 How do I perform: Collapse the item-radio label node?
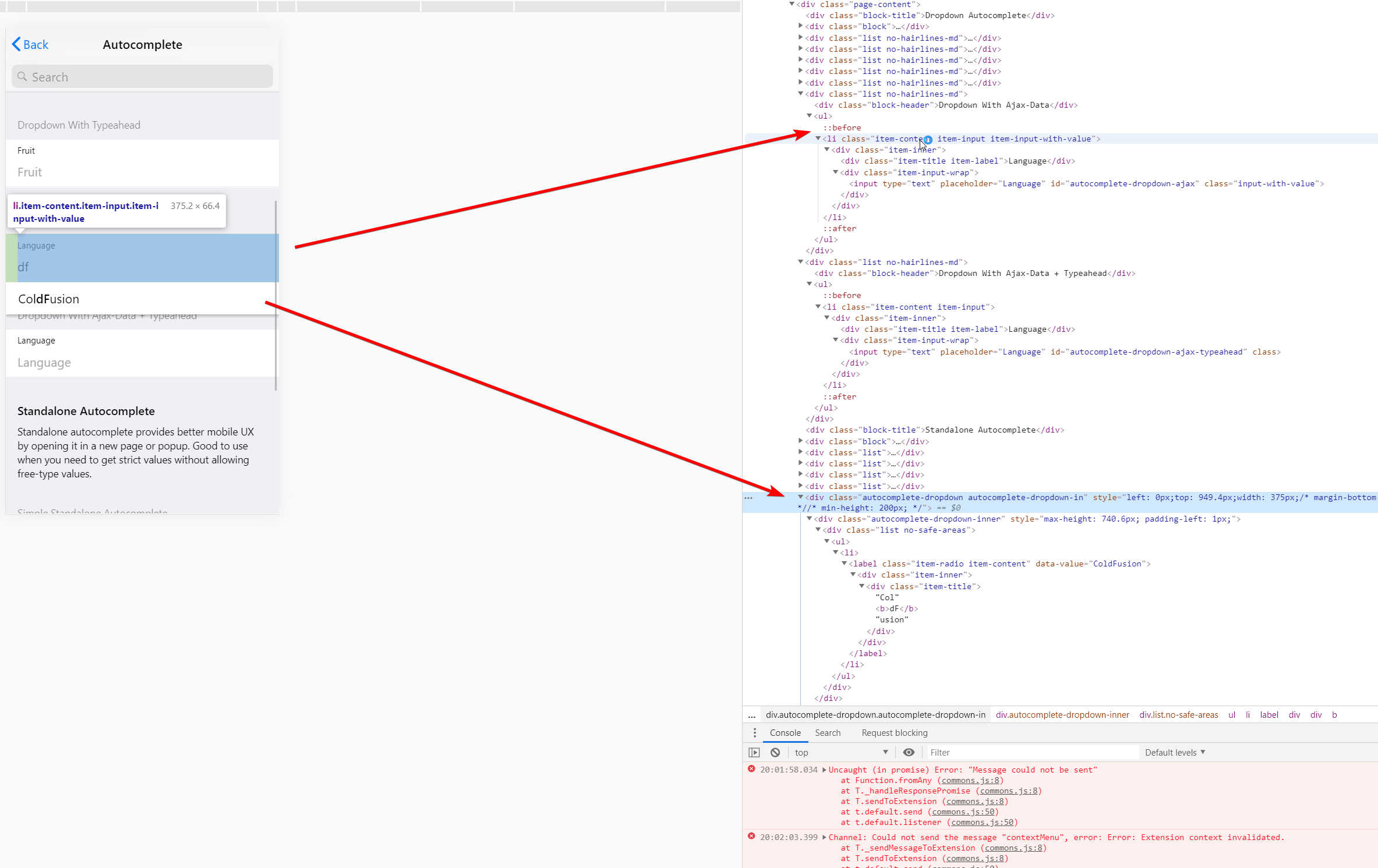point(844,564)
